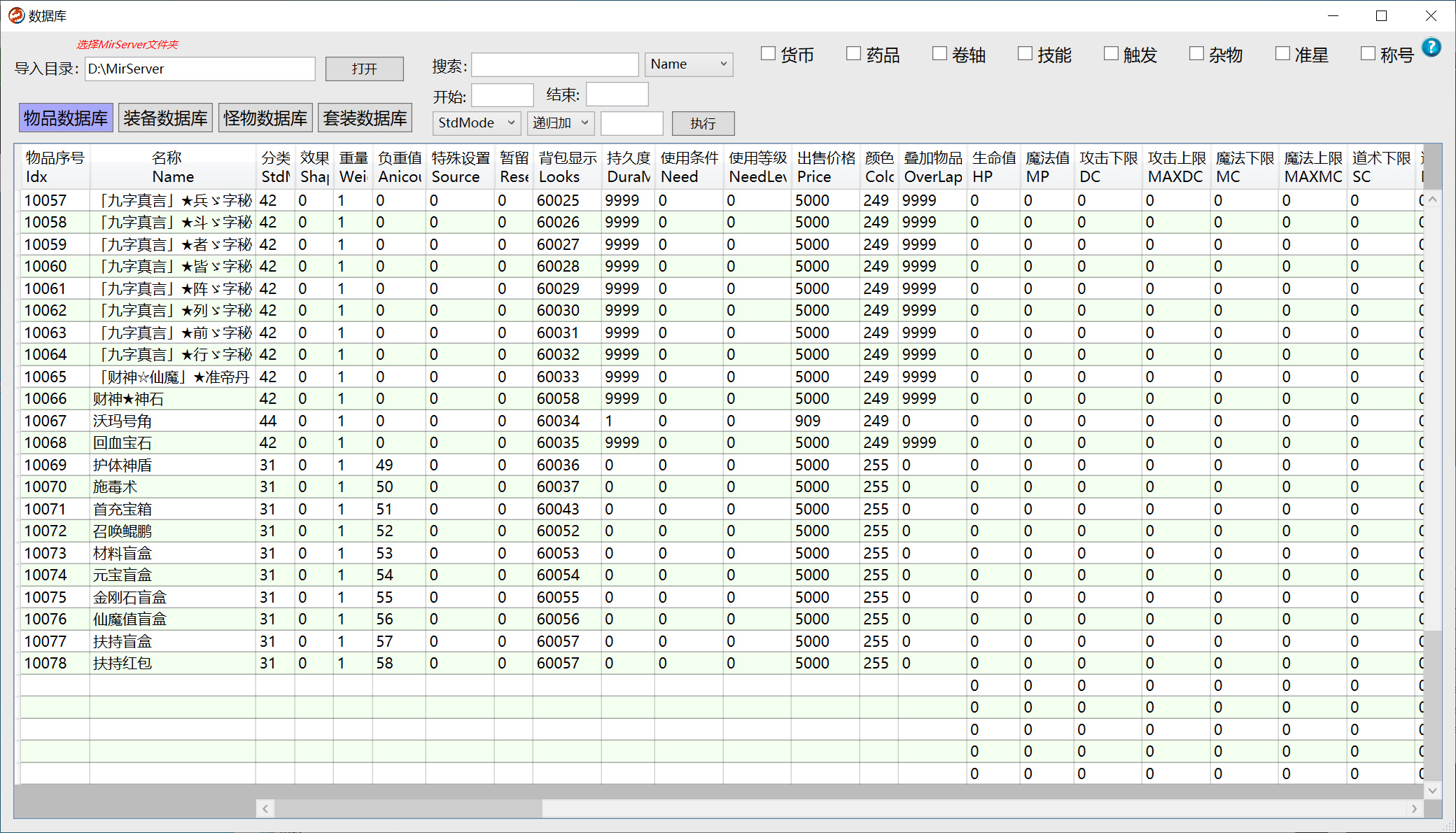Click the horizontal scrollbar left arrow
1456x833 pixels.
coord(265,808)
